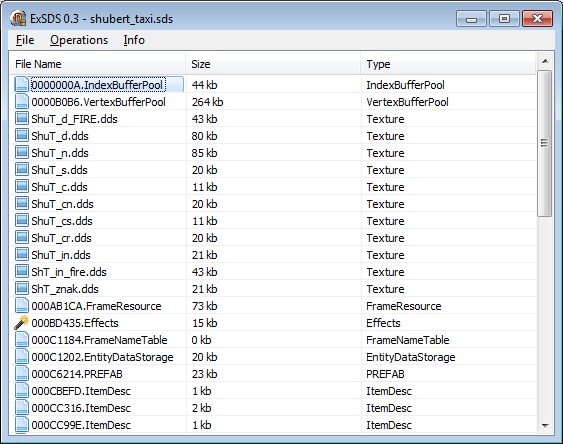Select the texture icon beside ShuT_d_FIRE.dds
563x444 pixels.
22,118
